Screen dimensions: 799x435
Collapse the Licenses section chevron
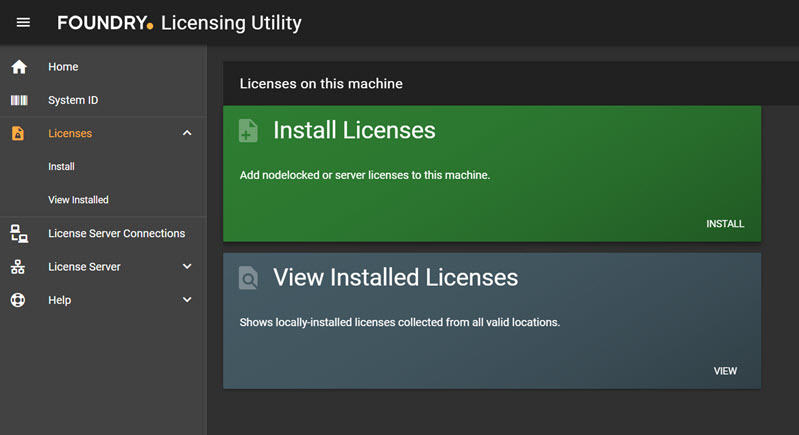coord(187,133)
